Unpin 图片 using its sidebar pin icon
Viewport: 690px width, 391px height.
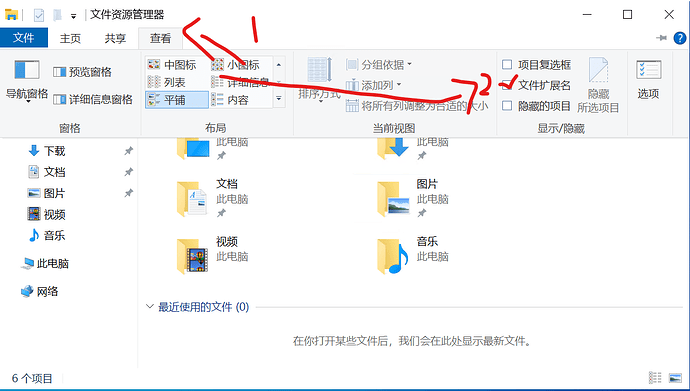point(128,193)
